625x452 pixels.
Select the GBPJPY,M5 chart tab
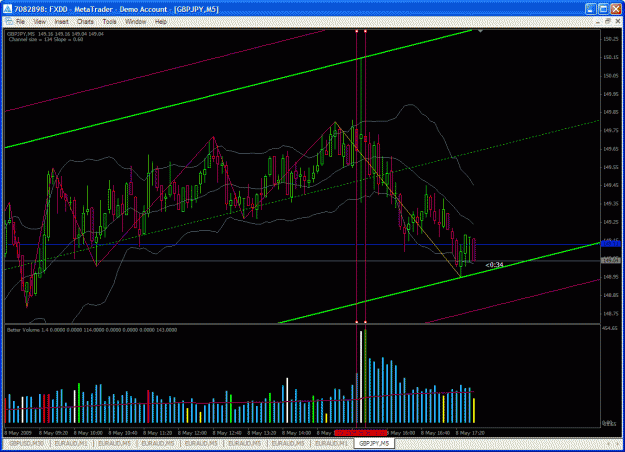[374, 443]
